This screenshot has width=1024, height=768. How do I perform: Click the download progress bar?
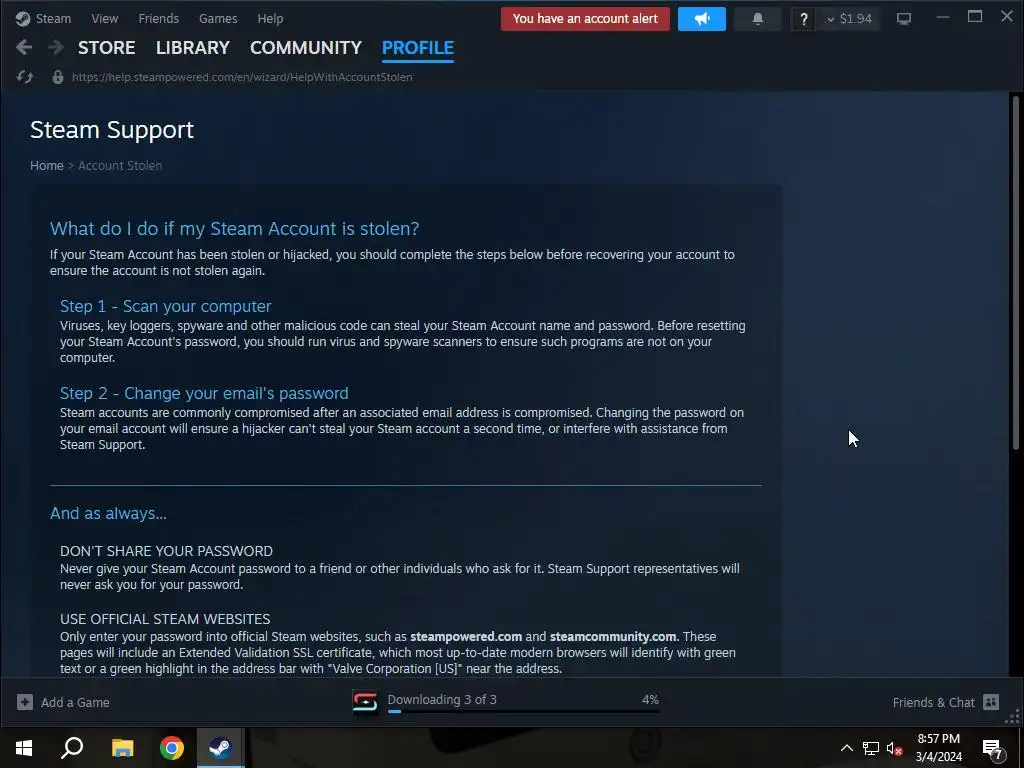click(523, 711)
